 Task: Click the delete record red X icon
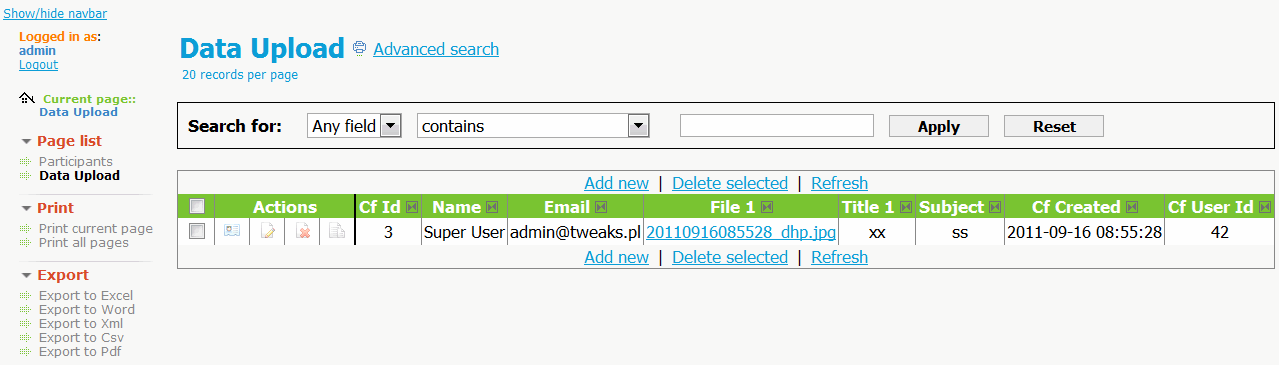302,232
